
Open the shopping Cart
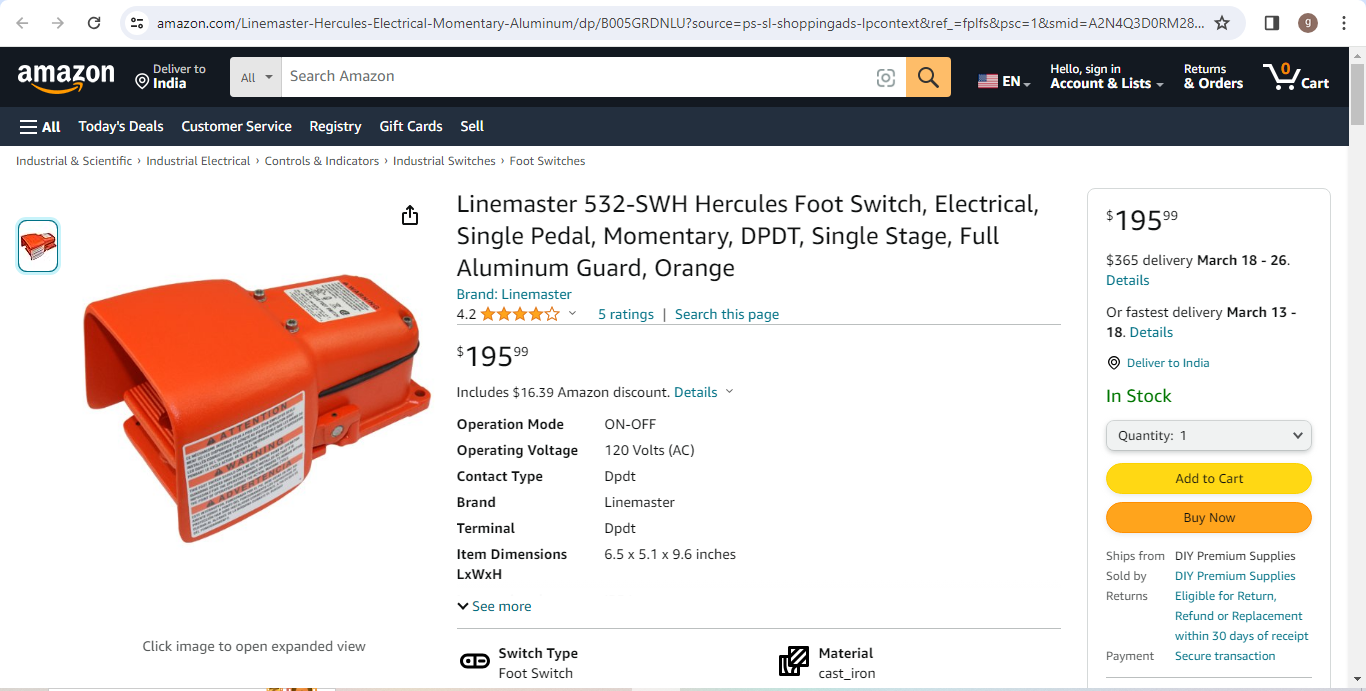pos(1296,76)
